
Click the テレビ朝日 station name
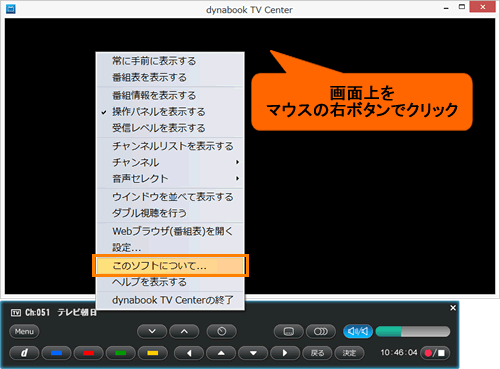pos(77,312)
